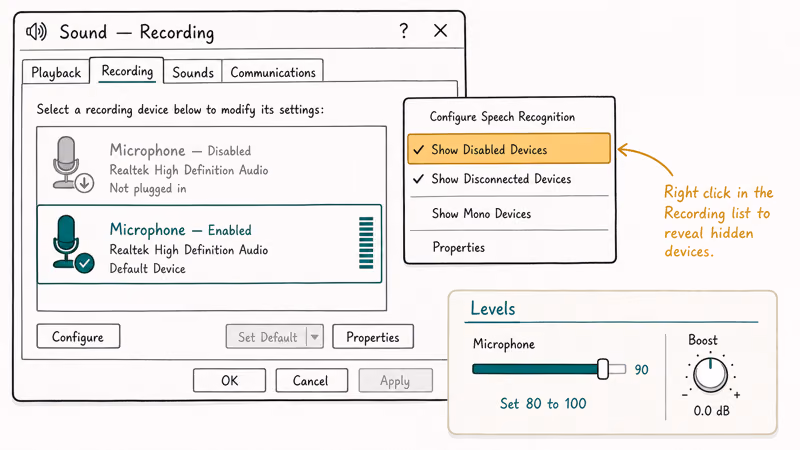The height and width of the screenshot is (450, 800).
Task: Click the Boost knob dial
Action: pyautogui.click(x=710, y=375)
